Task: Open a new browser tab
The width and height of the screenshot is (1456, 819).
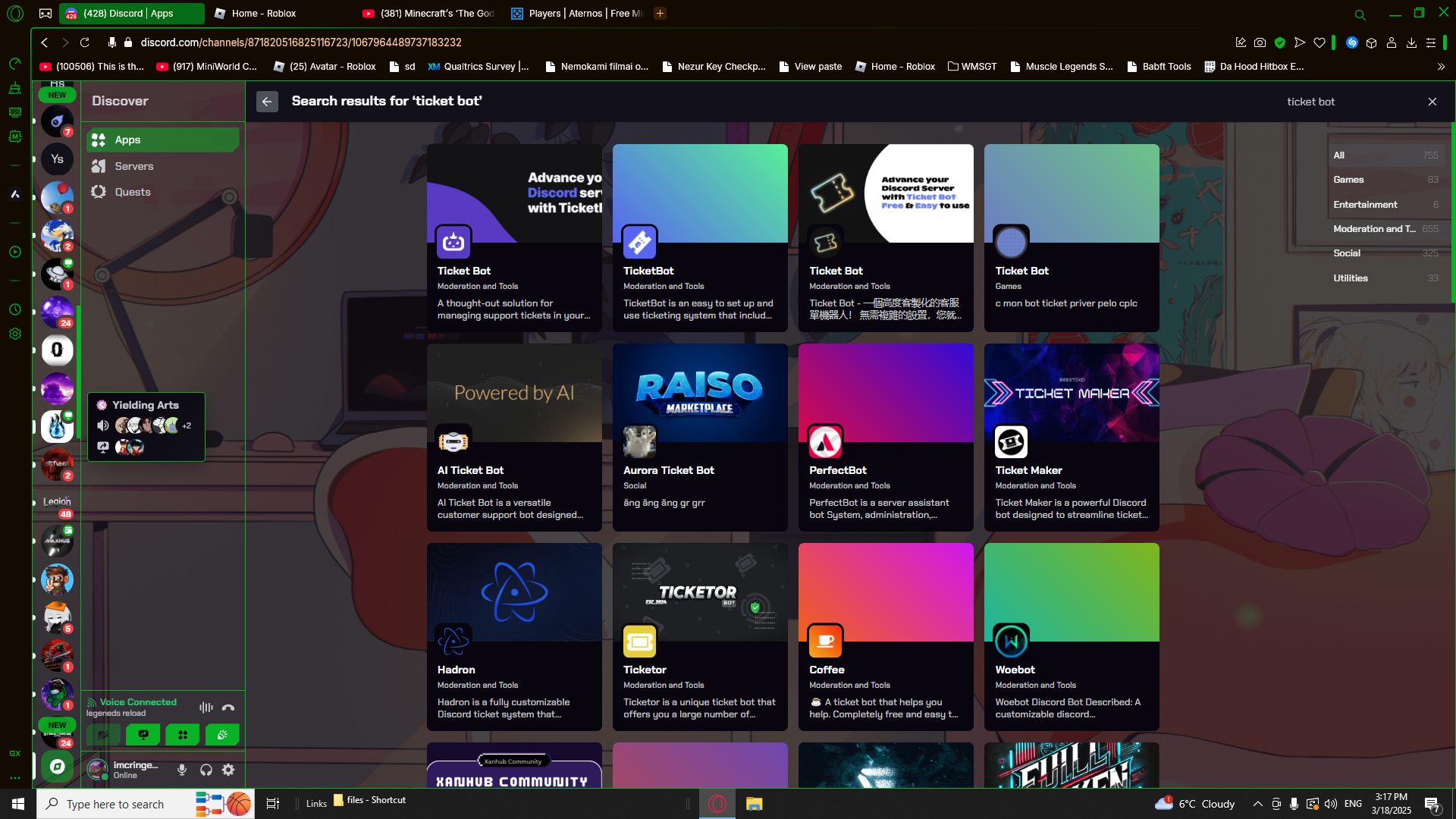Action: click(660, 14)
